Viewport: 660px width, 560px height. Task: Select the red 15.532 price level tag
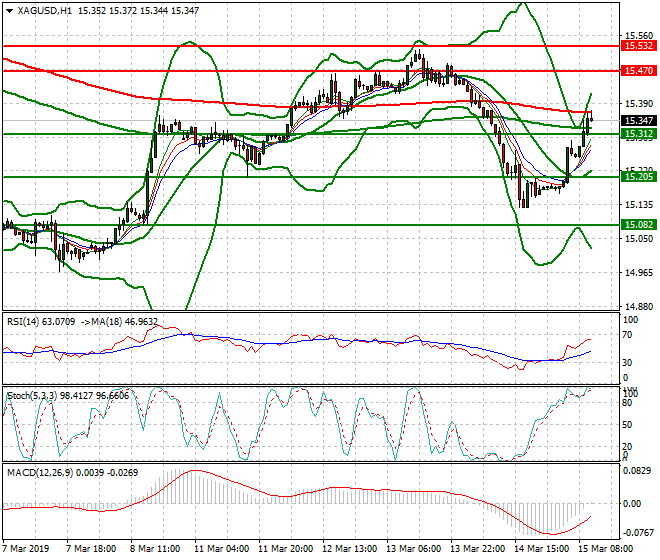[x=637, y=45]
